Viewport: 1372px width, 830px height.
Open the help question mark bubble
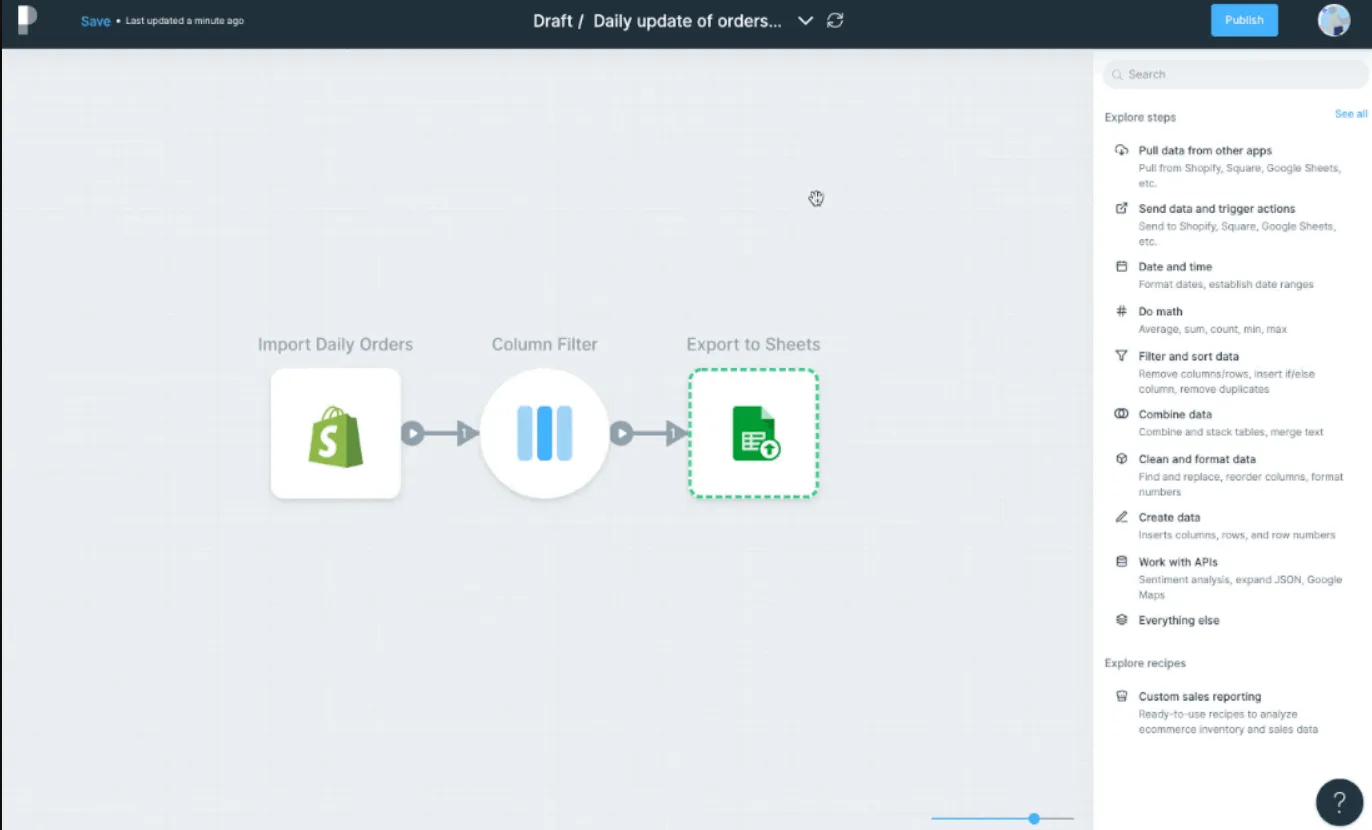(x=1339, y=801)
